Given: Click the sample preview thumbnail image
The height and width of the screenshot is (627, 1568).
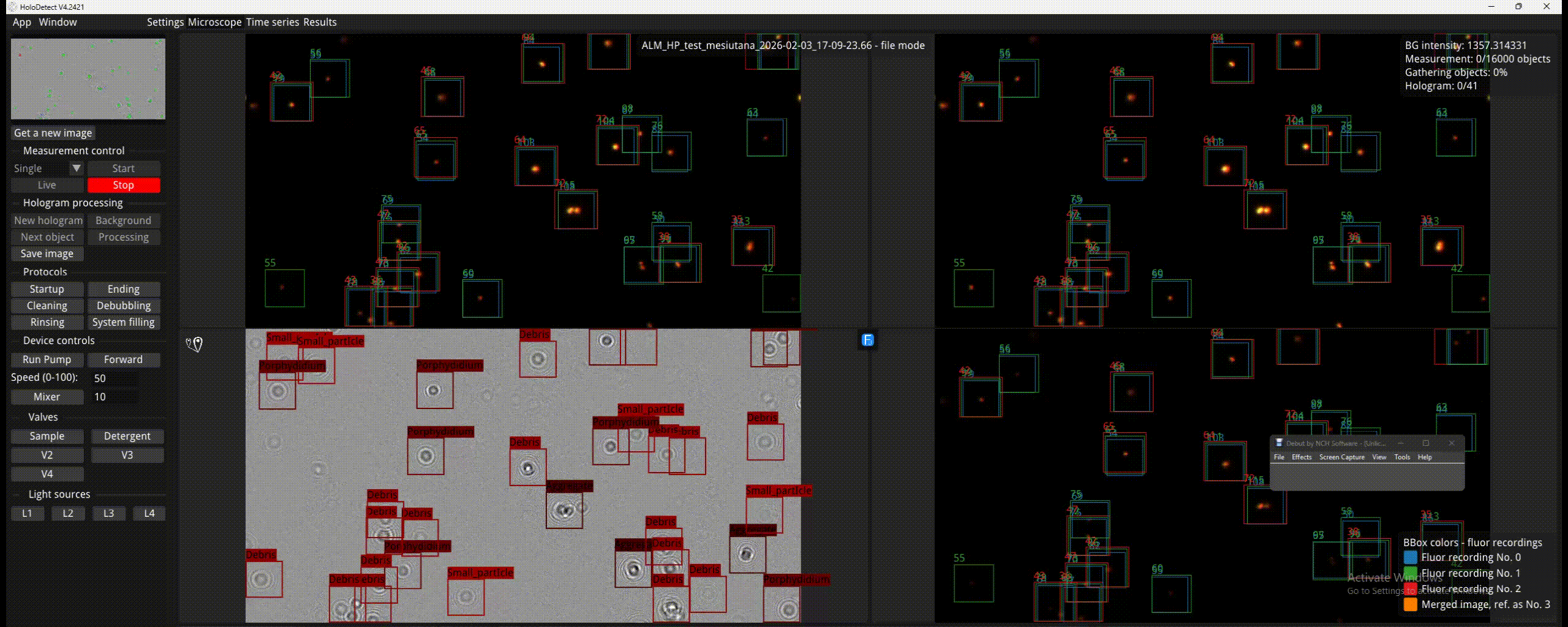Looking at the screenshot, I should coord(88,79).
